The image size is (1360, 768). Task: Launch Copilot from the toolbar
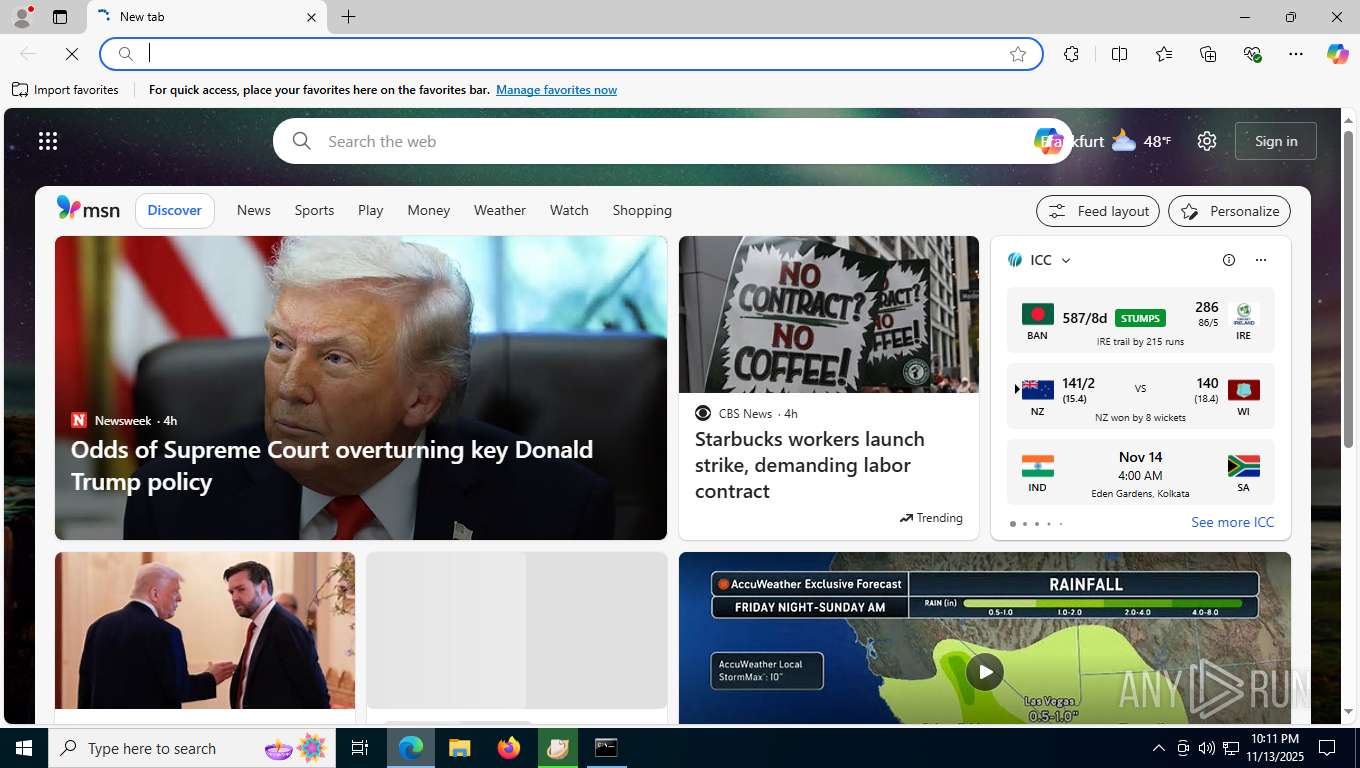(1337, 54)
